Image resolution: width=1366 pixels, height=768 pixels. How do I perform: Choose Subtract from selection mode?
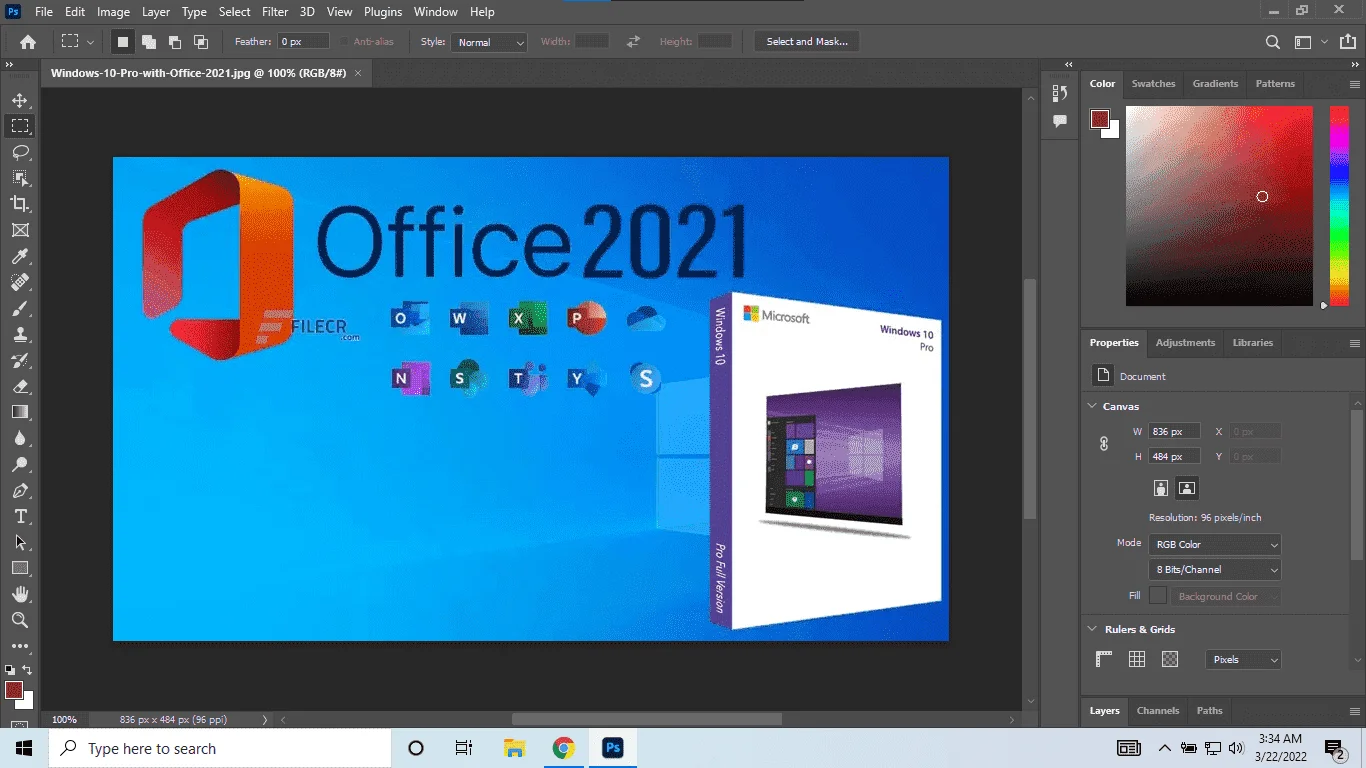(175, 42)
